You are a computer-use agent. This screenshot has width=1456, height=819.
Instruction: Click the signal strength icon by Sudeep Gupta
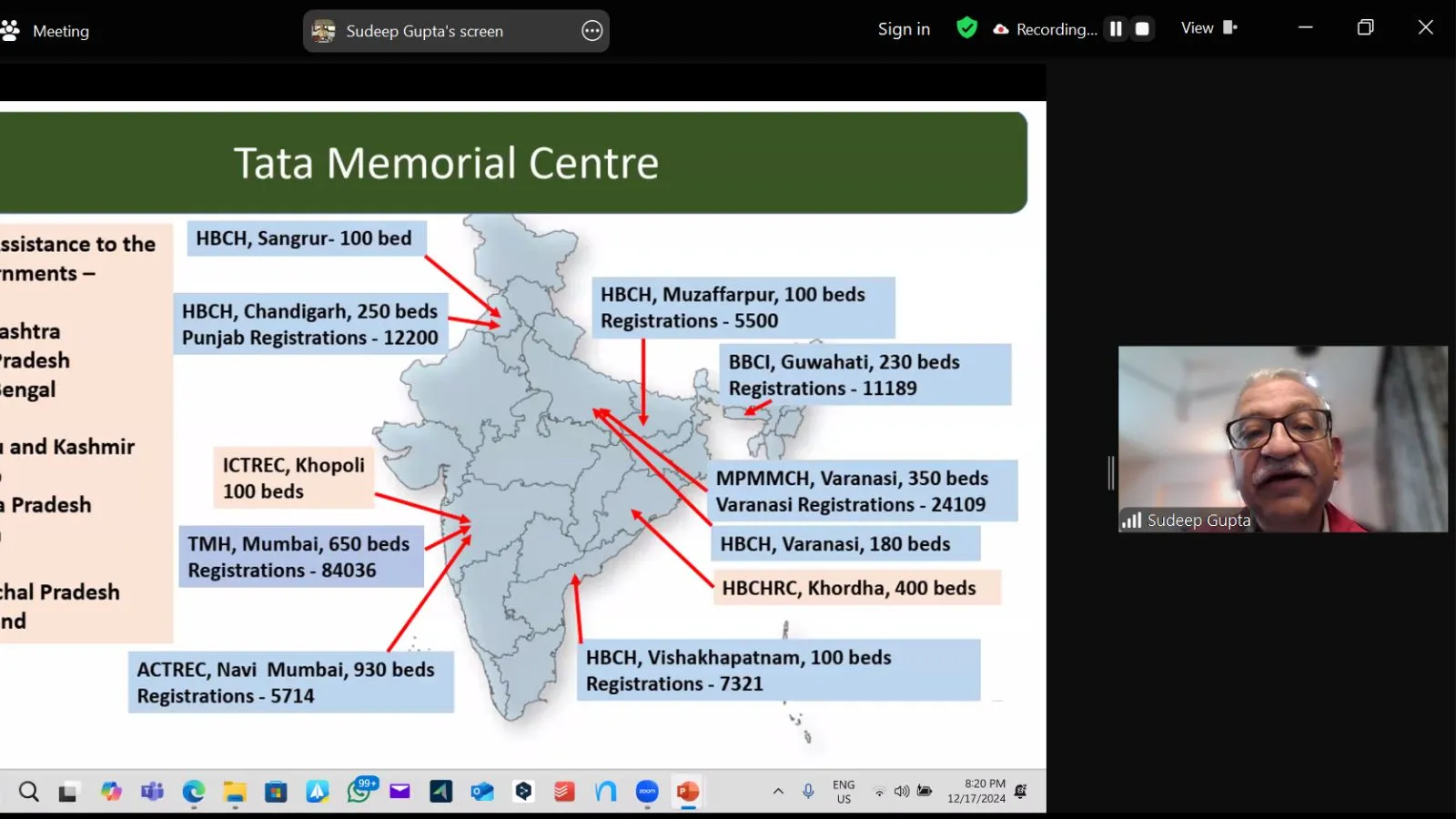[1131, 521]
